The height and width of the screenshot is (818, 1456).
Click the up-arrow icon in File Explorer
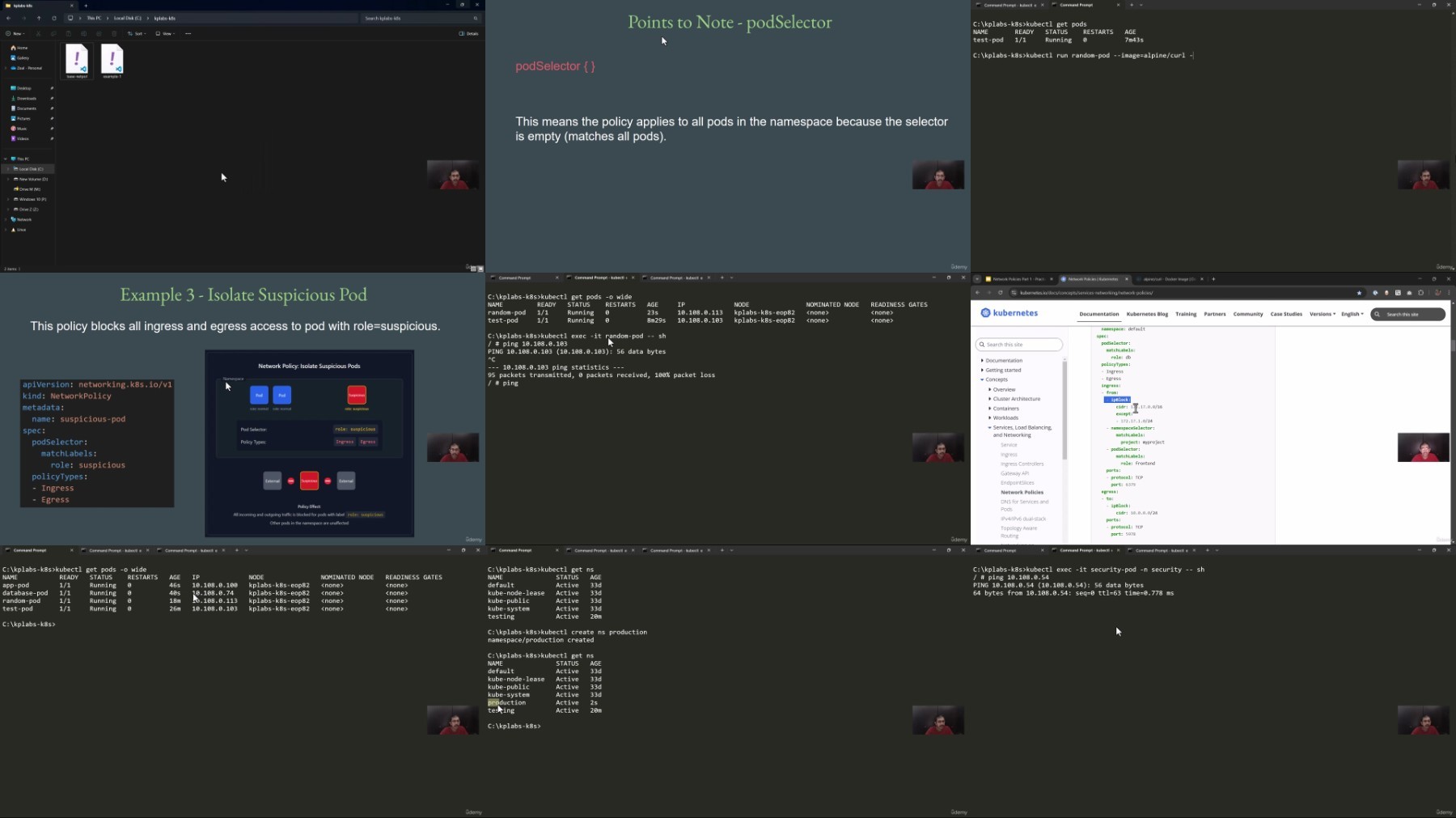coord(39,18)
